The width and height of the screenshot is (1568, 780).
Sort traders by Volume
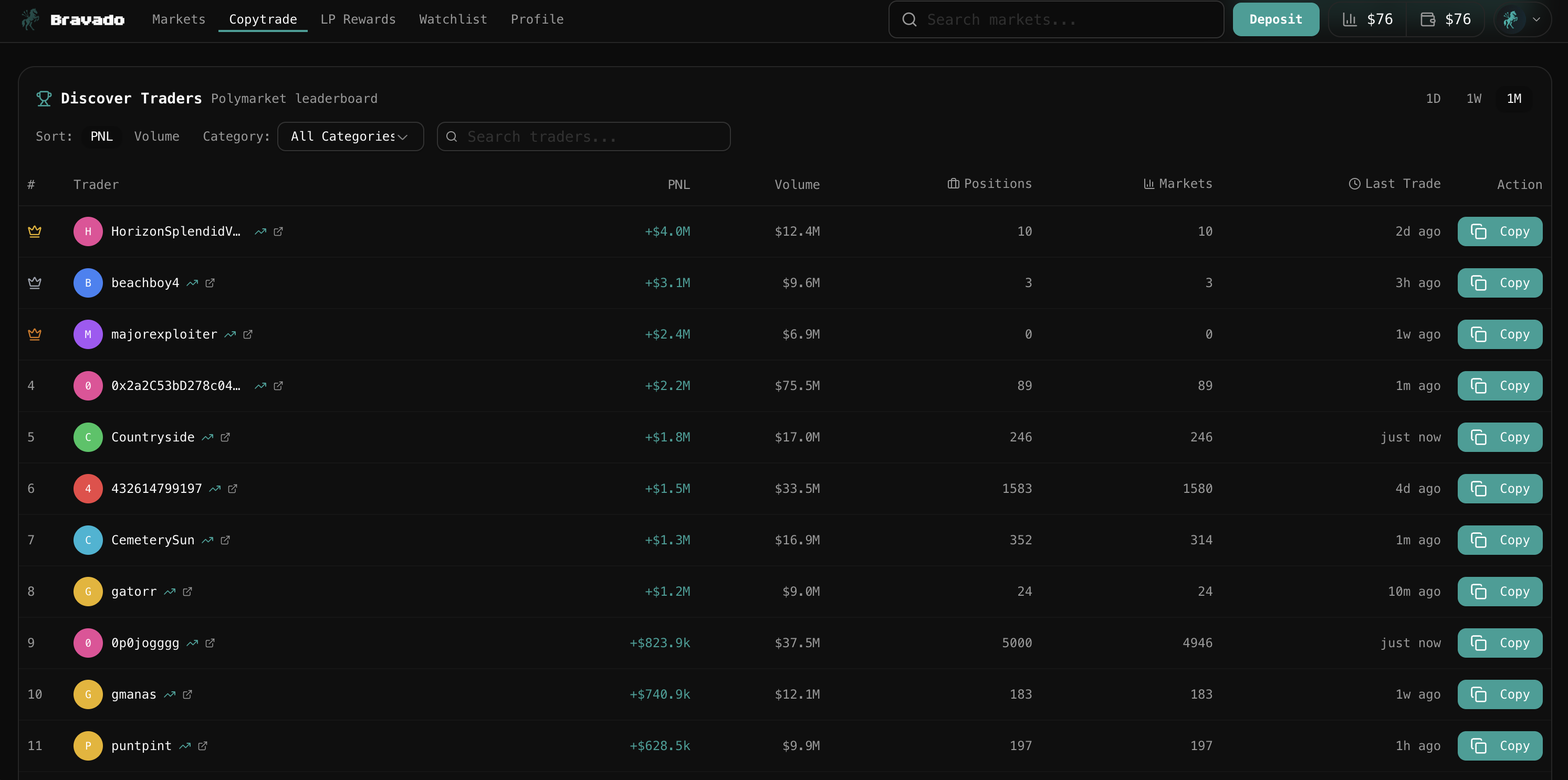point(156,136)
